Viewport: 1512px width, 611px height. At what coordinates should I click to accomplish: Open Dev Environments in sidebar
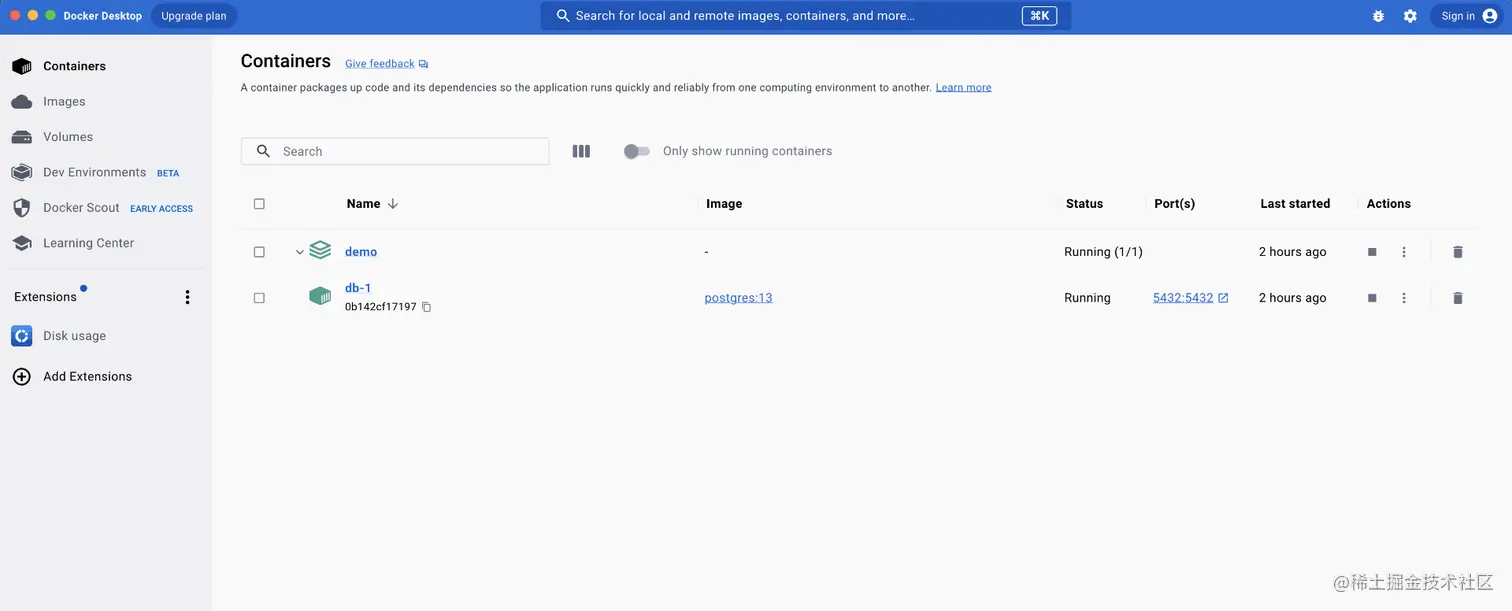point(96,172)
